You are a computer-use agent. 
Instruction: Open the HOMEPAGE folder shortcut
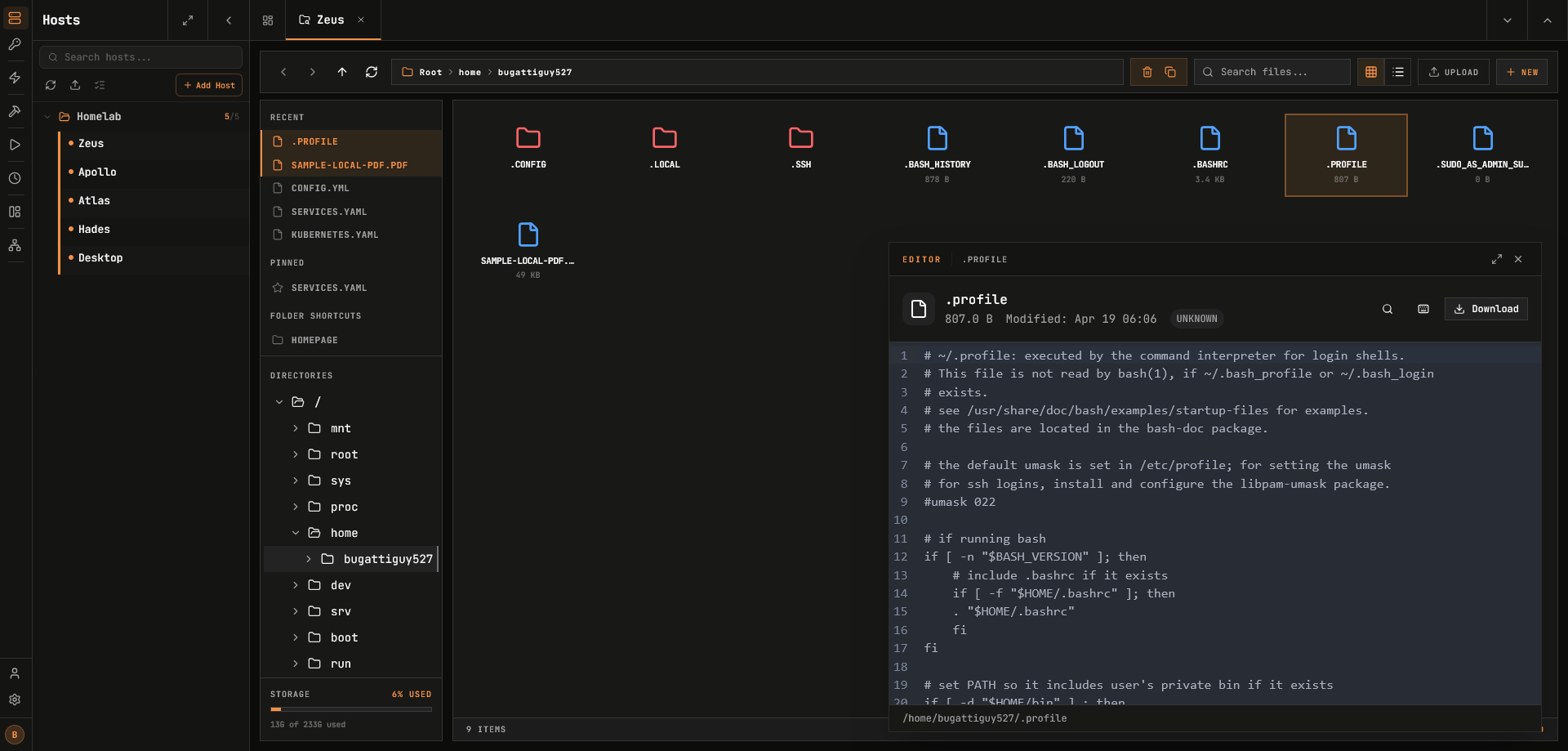pos(351,340)
